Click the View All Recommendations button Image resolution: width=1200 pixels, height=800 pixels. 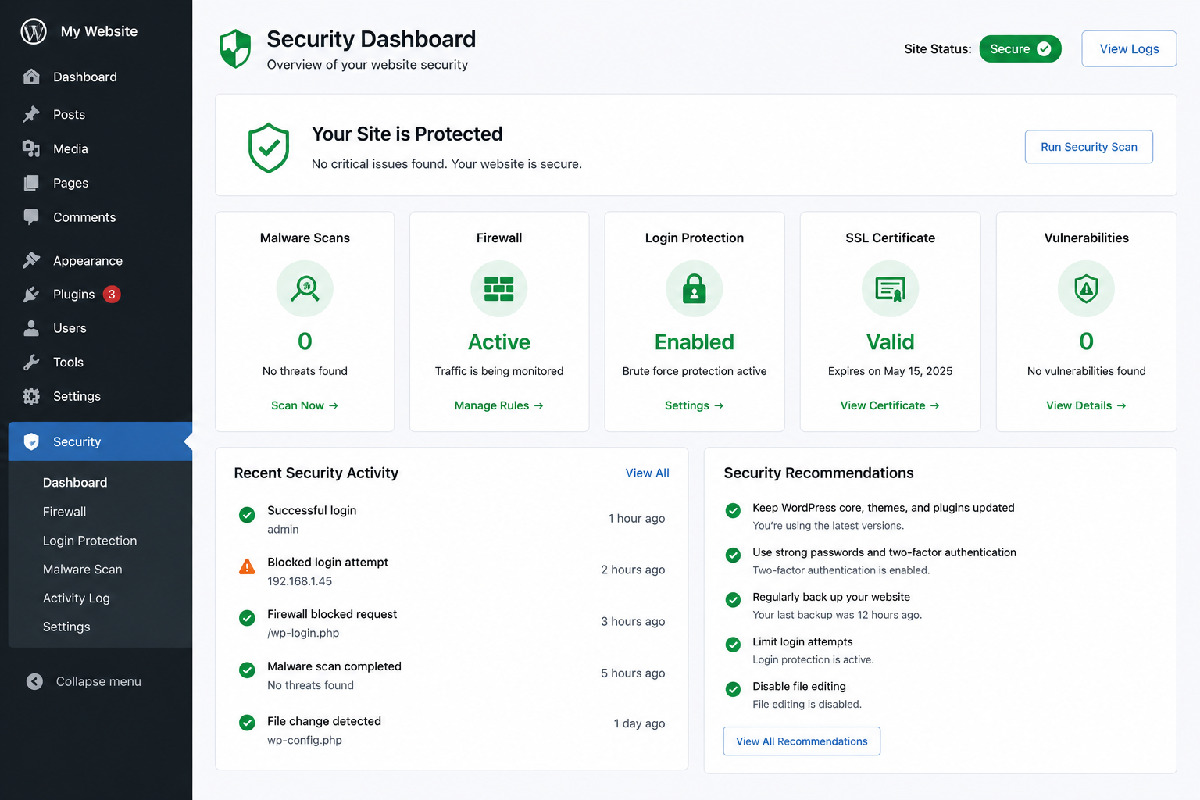point(802,742)
